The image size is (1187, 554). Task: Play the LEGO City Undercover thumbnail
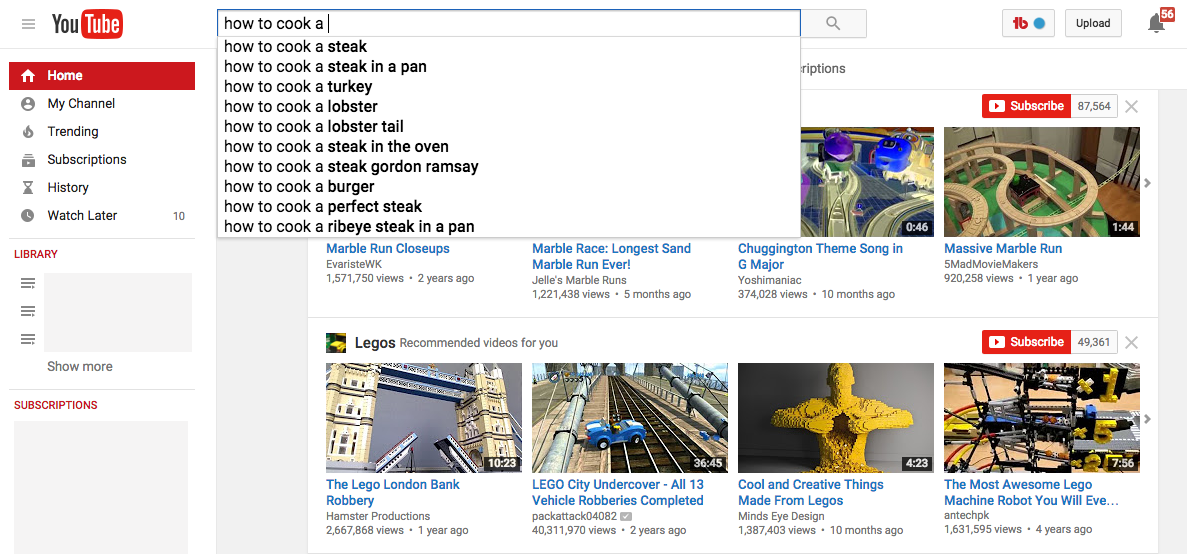point(630,418)
